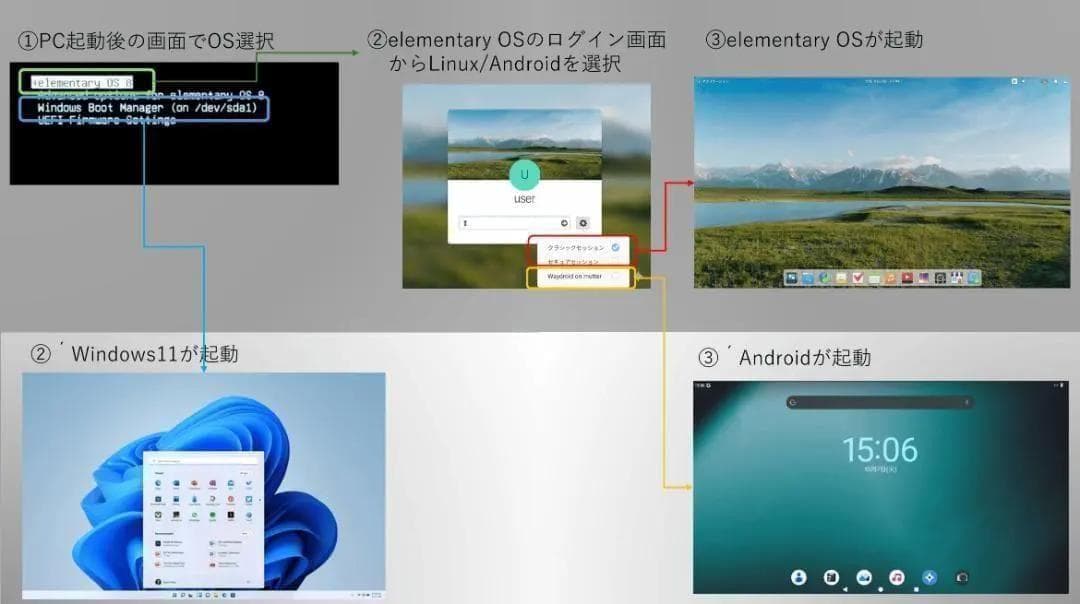Image resolution: width=1080 pixels, height=604 pixels.
Task: Tap the Android back navigation button
Action: coord(845,590)
